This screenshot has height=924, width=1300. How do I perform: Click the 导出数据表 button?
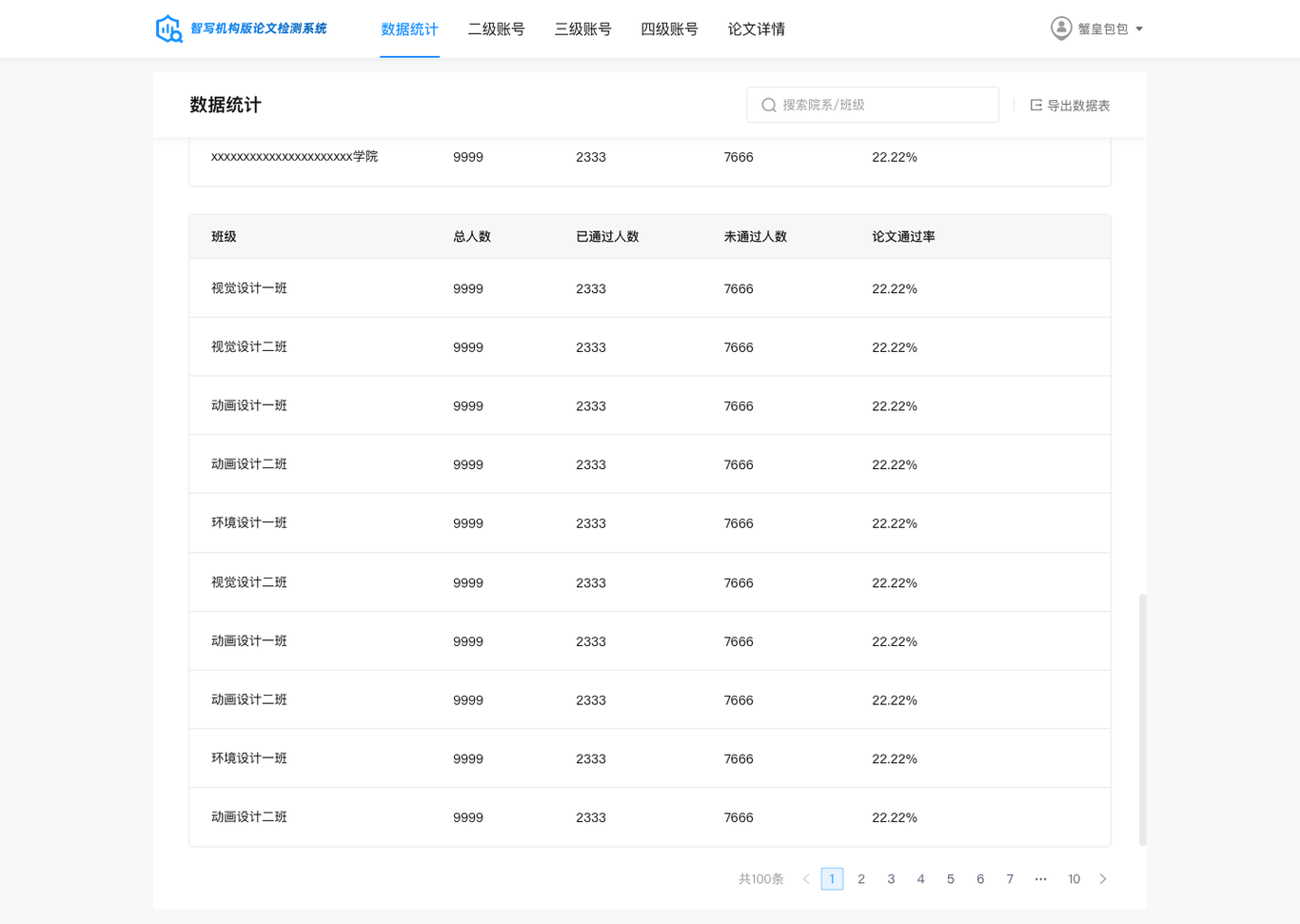click(1070, 105)
